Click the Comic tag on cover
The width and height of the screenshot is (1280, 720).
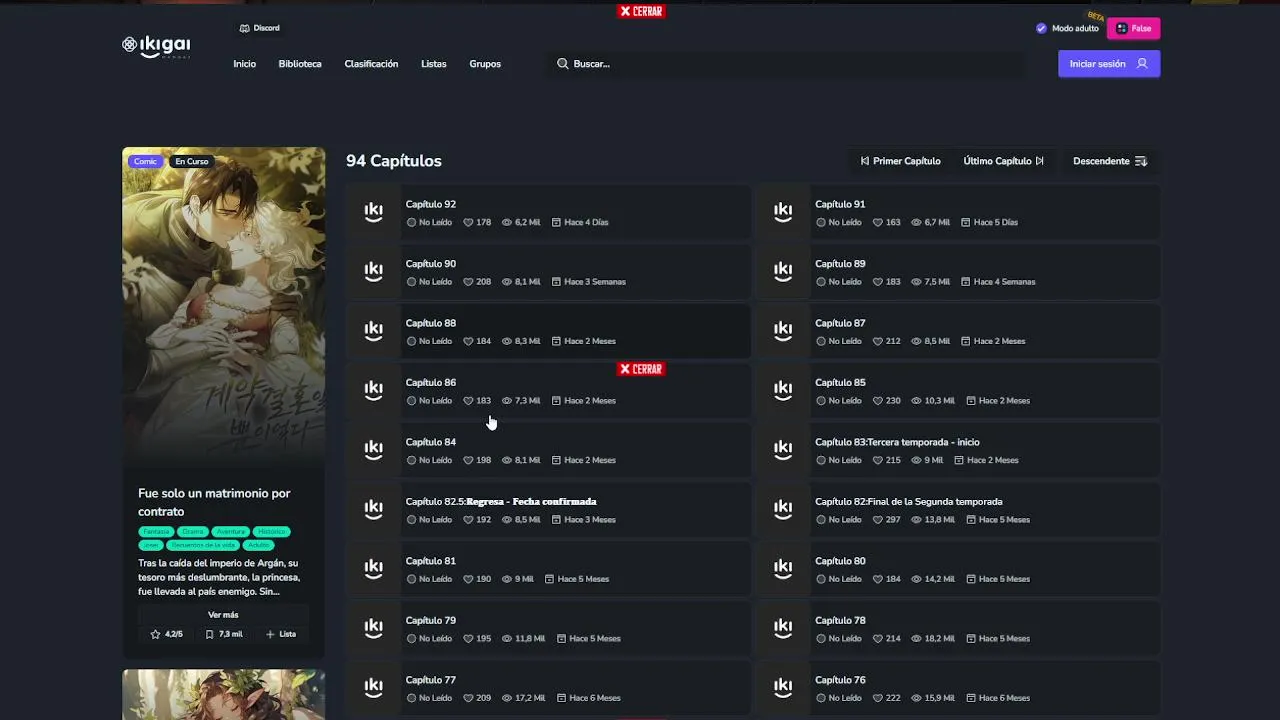145,162
